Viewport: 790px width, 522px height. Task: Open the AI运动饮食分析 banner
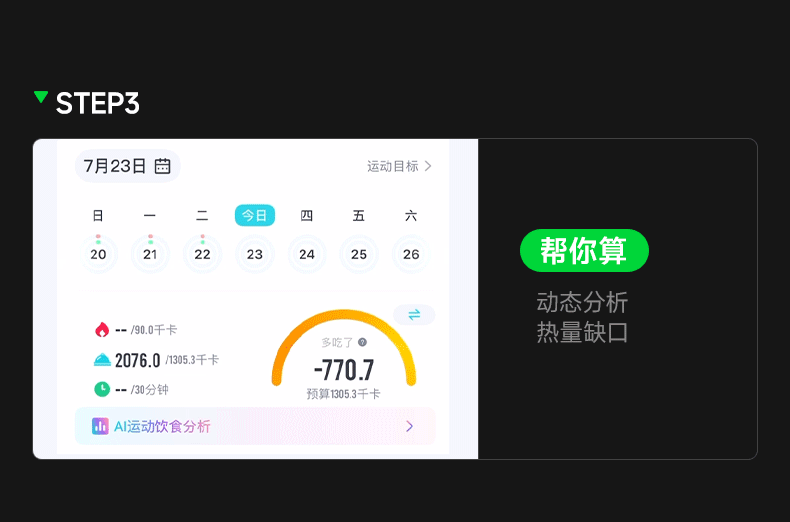(x=255, y=426)
